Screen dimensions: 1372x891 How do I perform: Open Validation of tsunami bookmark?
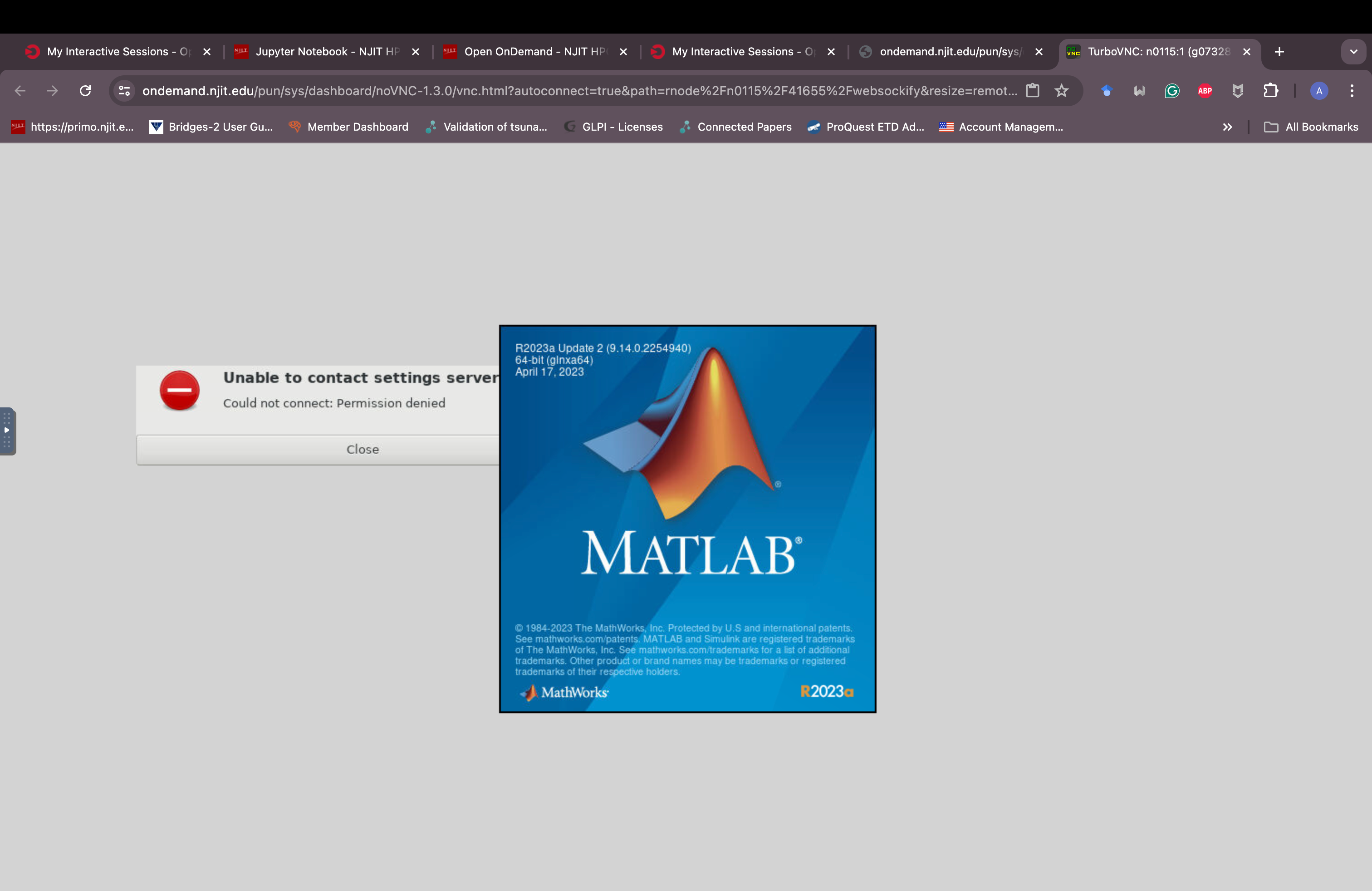point(486,127)
